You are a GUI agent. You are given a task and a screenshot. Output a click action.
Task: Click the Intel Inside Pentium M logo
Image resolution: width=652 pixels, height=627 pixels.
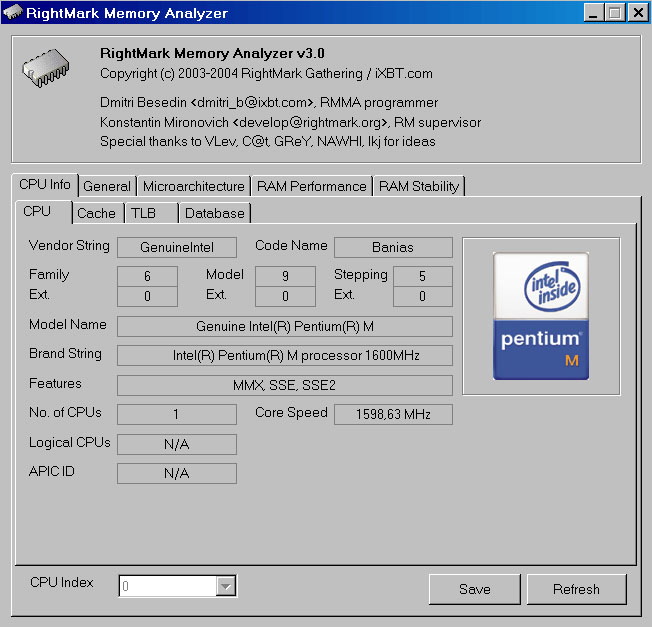tap(541, 316)
